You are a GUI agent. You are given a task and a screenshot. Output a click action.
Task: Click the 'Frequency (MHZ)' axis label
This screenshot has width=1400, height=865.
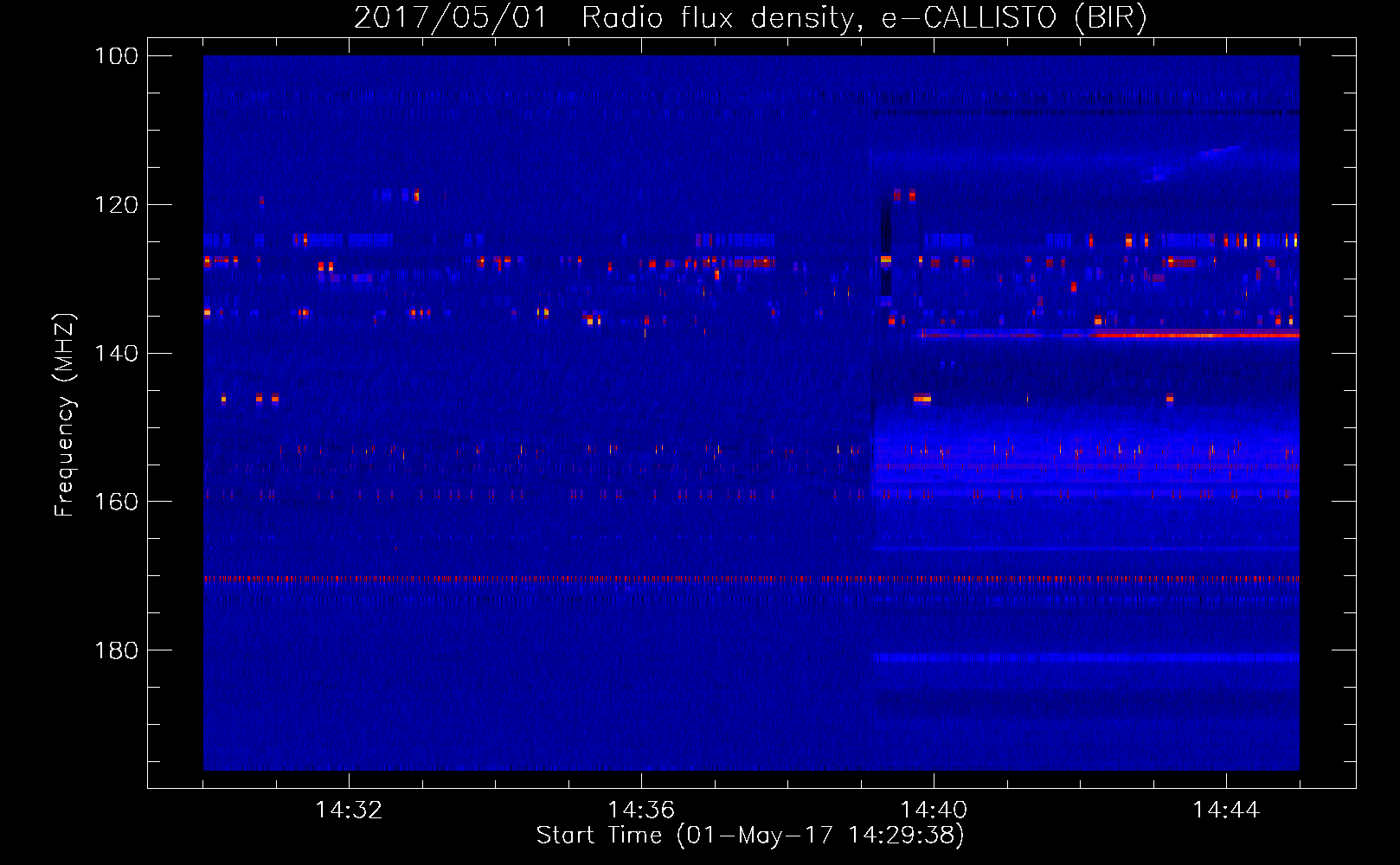coord(65,414)
